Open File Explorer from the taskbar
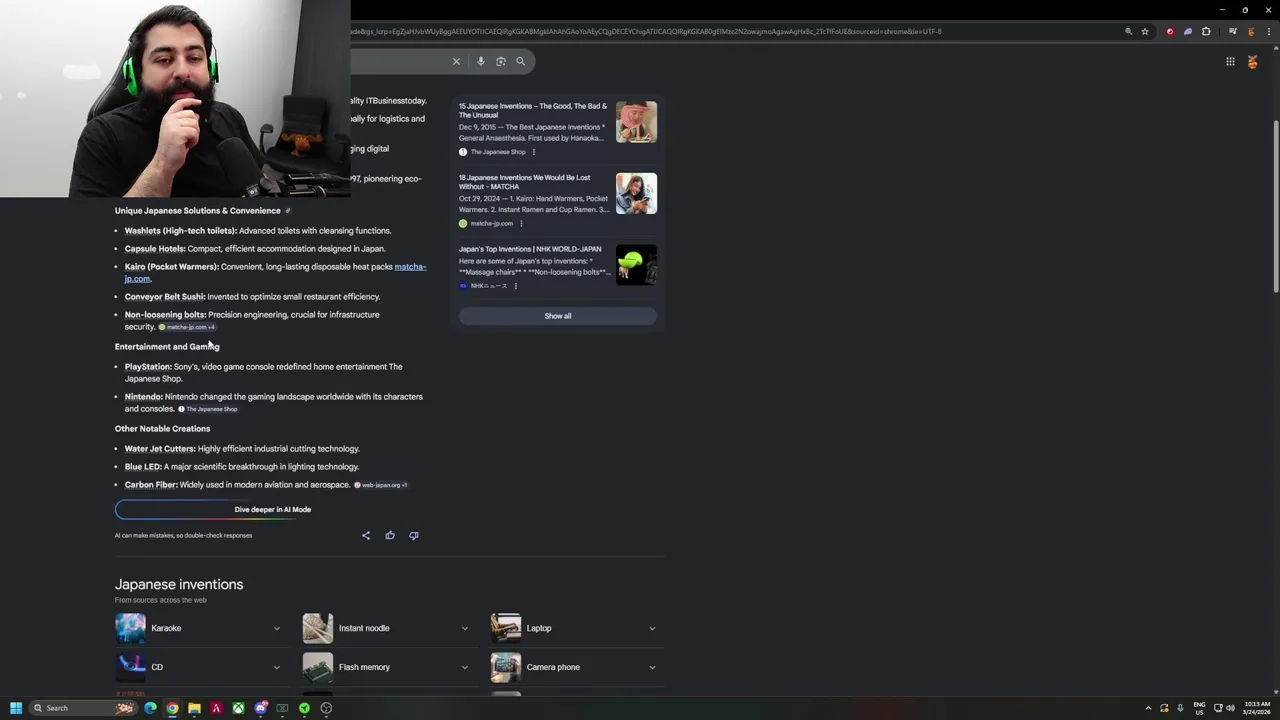1280x720 pixels. tap(194, 708)
